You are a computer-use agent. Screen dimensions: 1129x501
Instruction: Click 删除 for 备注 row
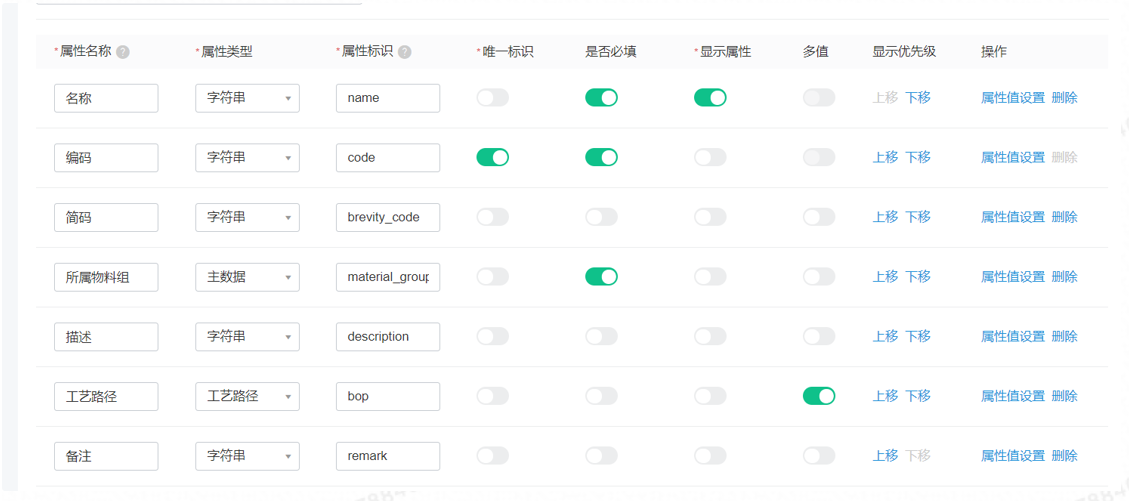click(x=1064, y=456)
